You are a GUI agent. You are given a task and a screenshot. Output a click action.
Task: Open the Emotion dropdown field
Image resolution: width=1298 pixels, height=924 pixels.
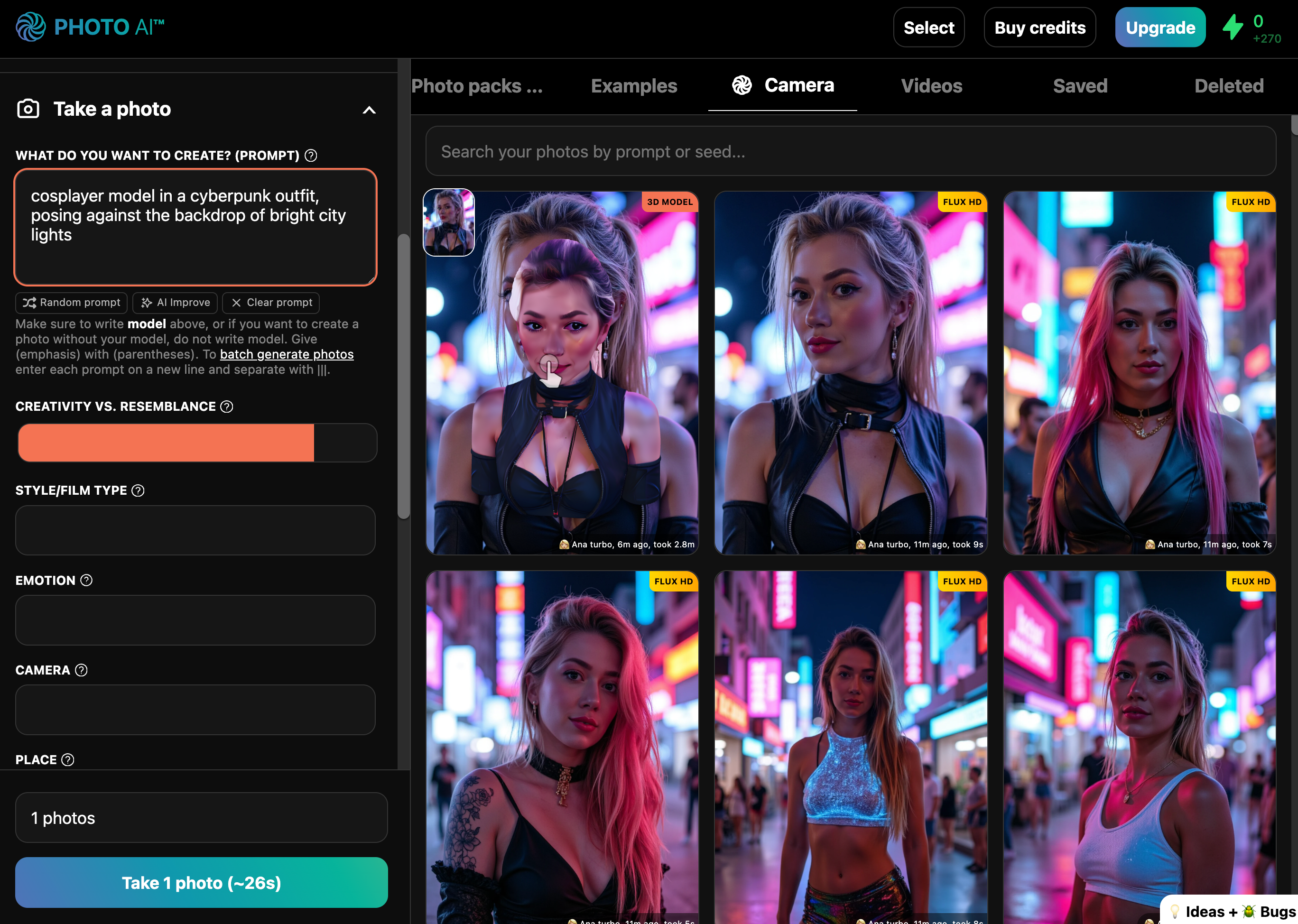tap(195, 620)
